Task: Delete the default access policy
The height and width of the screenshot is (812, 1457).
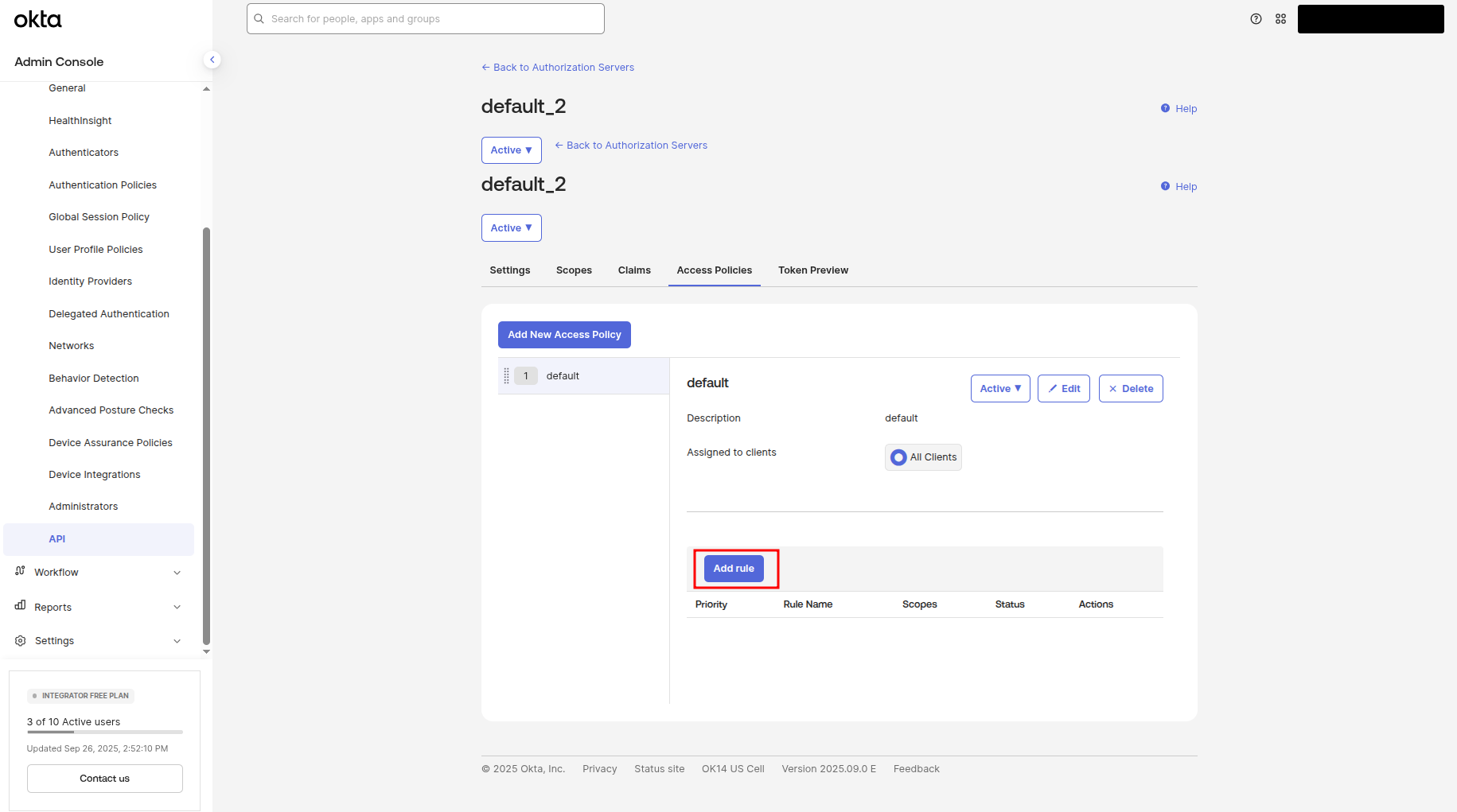Action: click(1131, 389)
